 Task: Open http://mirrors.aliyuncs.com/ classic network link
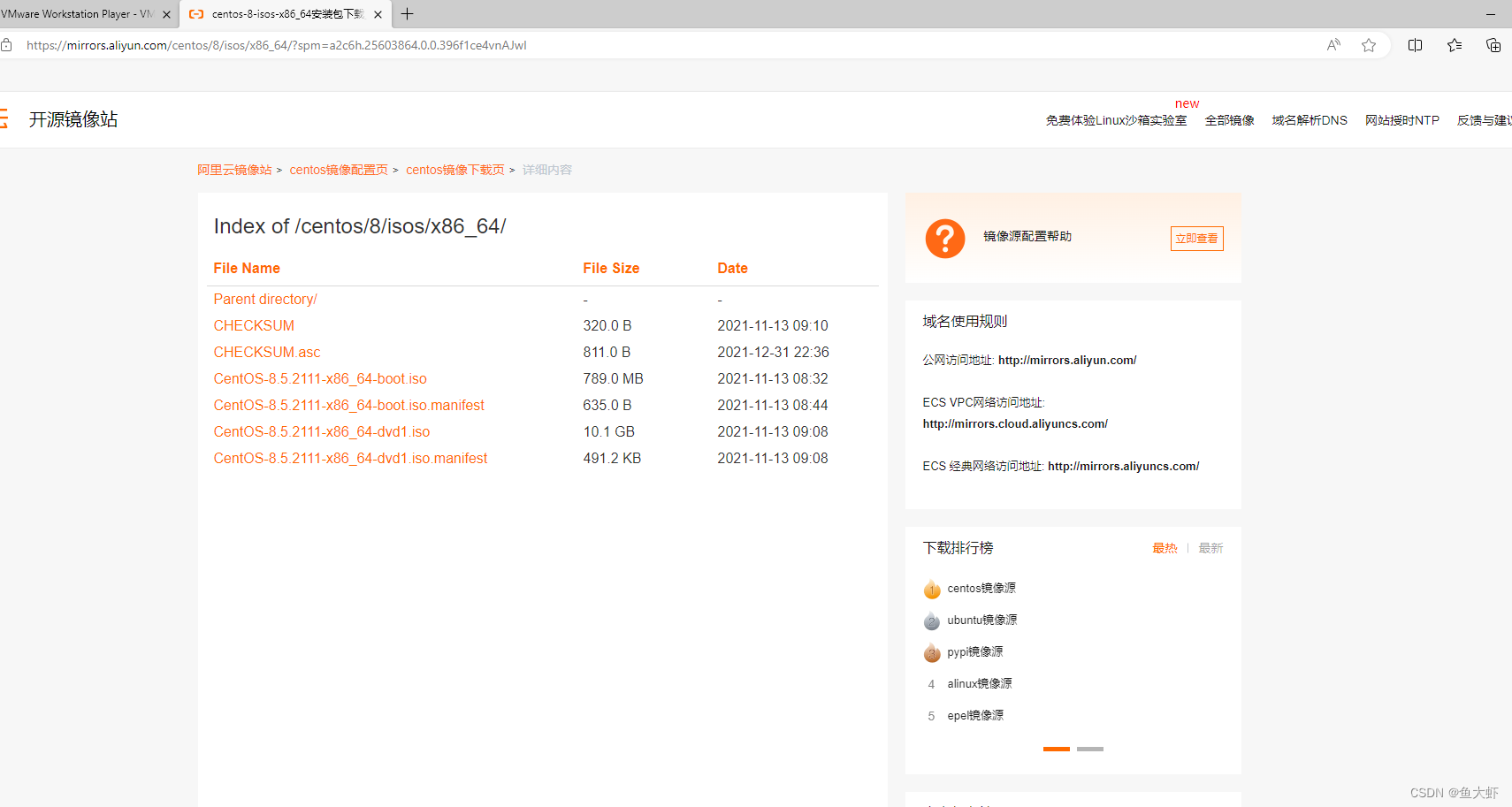pyautogui.click(x=1124, y=466)
